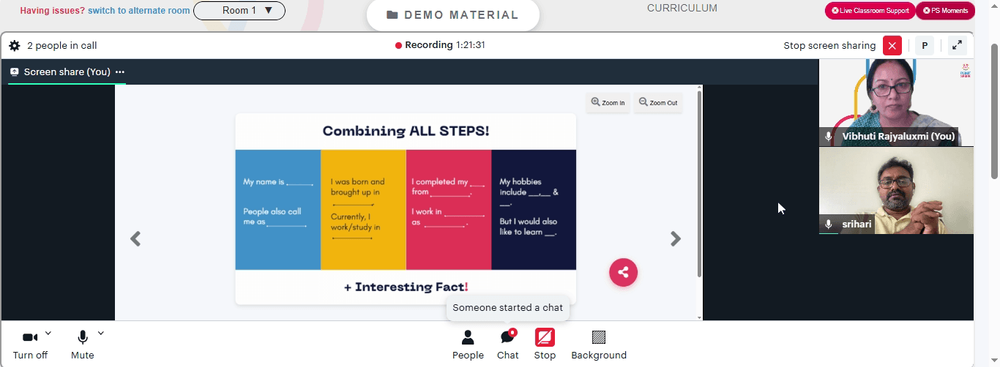Mute the microphone
Viewport: 1000px width, 367px height.
[x=82, y=345]
